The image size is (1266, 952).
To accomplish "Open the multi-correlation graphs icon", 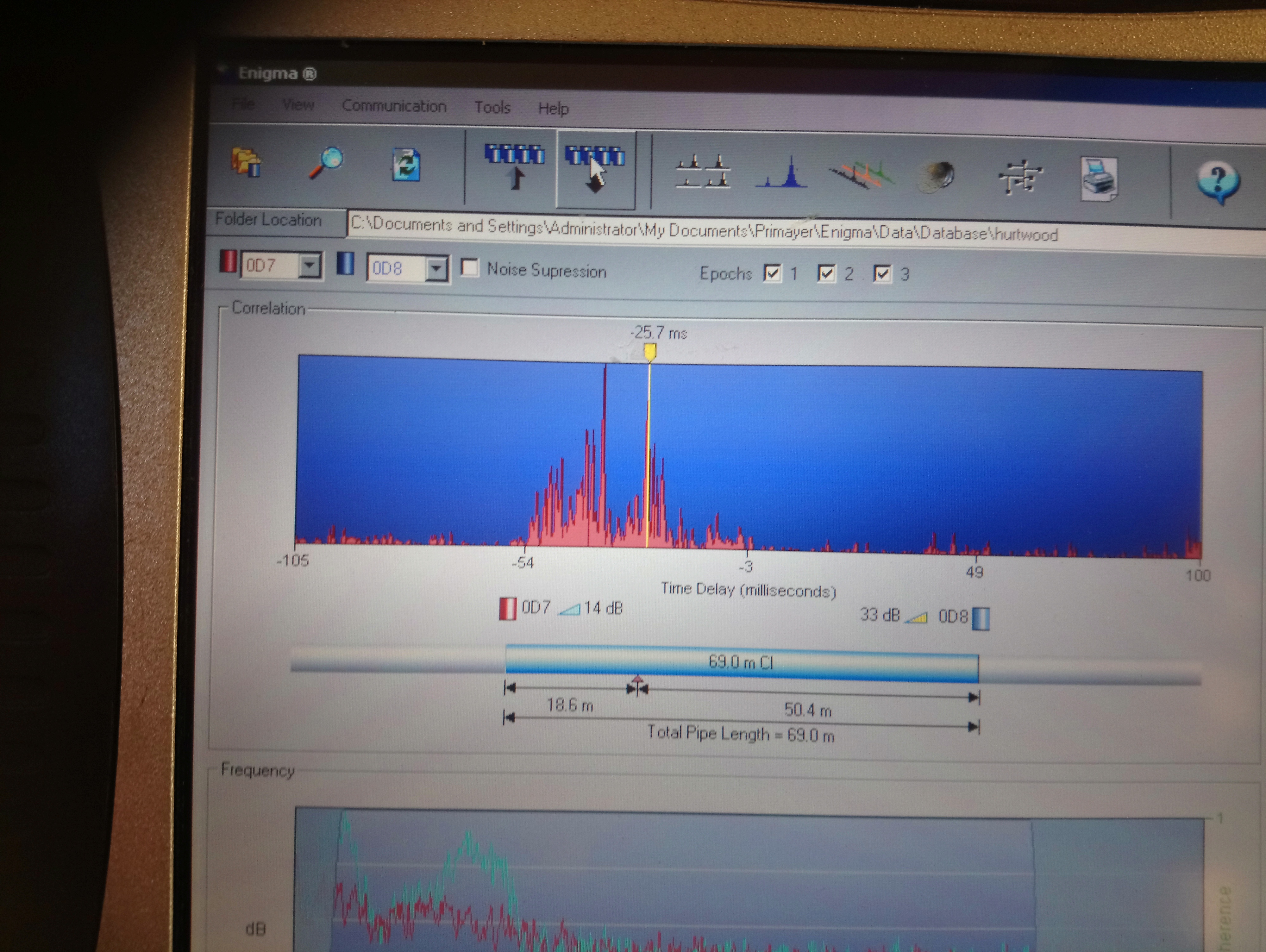I will pos(703,172).
